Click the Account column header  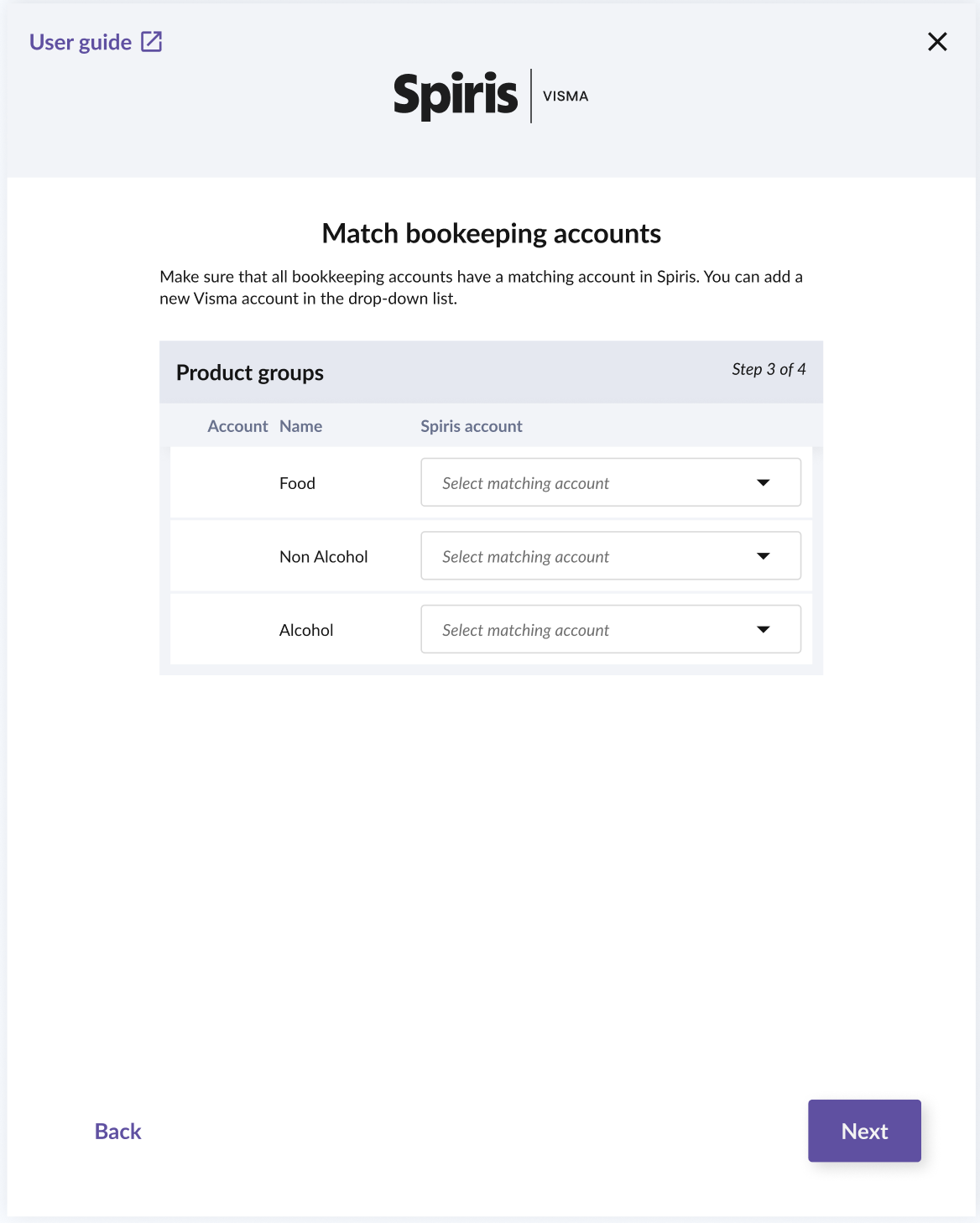click(237, 426)
